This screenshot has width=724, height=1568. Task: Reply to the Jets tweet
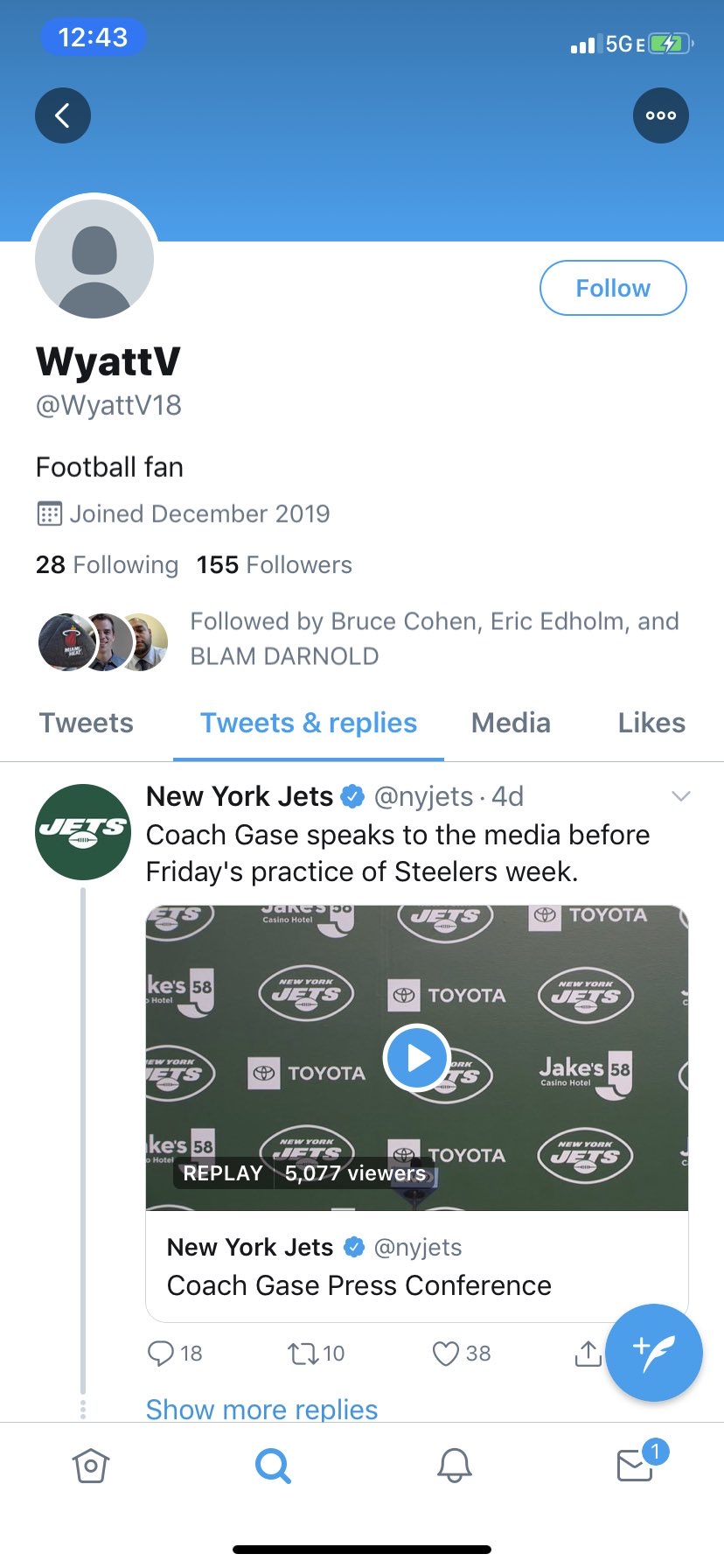162,1354
